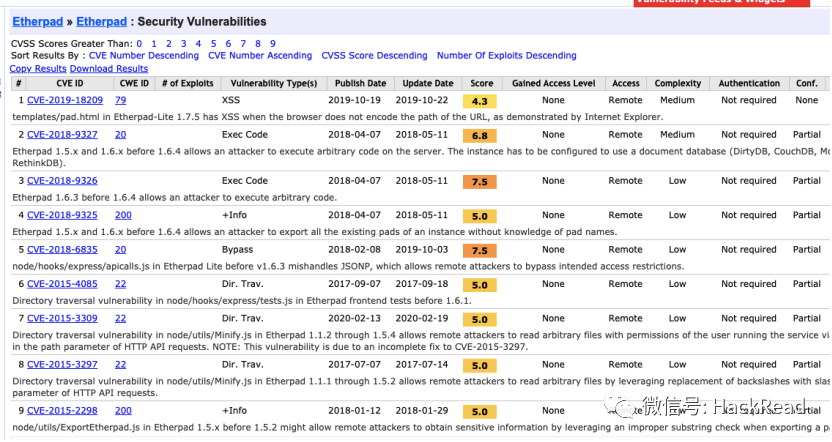Open CVE-2015-2298 details
Viewport: 832px width, 442px height.
pos(62,411)
